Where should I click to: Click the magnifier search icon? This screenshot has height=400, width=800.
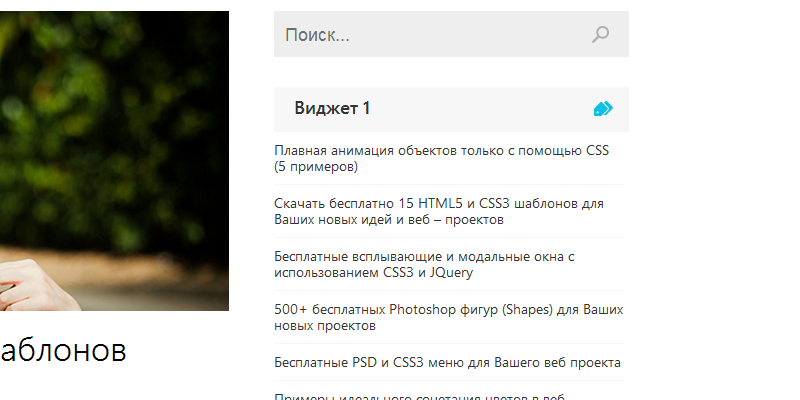601,35
